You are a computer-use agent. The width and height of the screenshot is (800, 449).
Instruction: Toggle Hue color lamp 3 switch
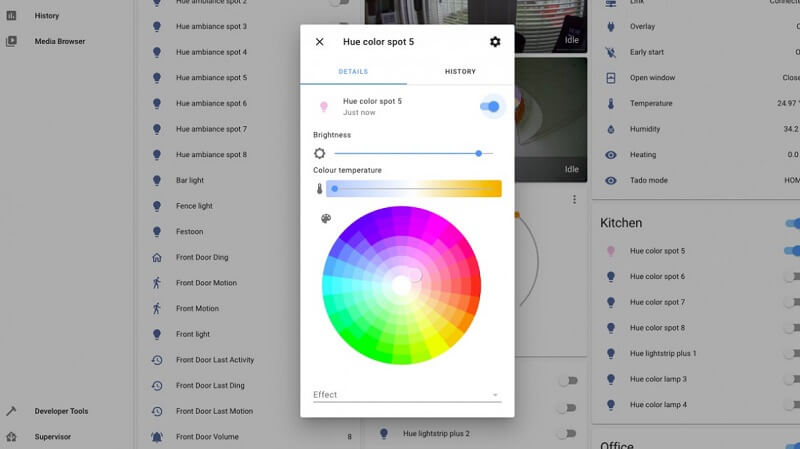791,379
